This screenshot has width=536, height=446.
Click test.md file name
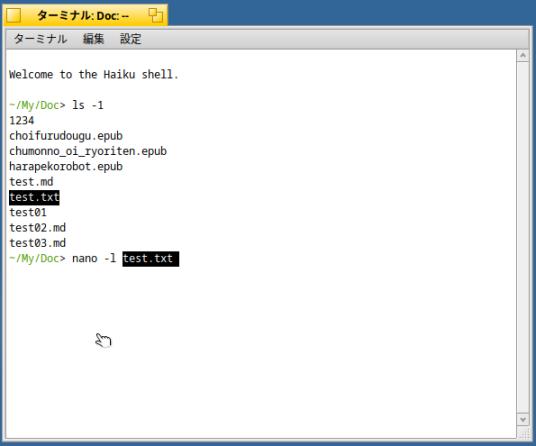(x=31, y=182)
